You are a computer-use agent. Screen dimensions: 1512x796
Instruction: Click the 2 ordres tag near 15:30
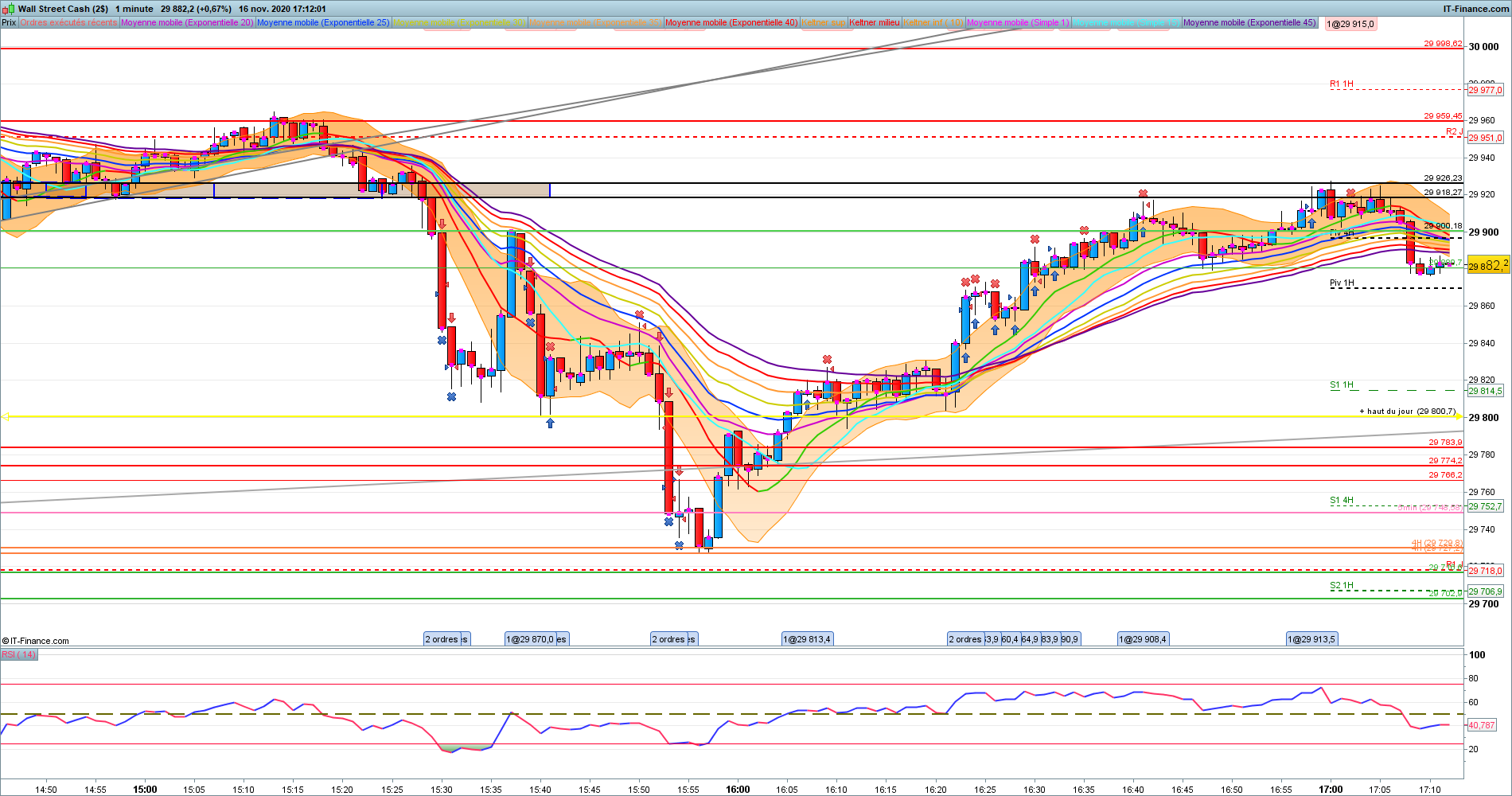(442, 639)
